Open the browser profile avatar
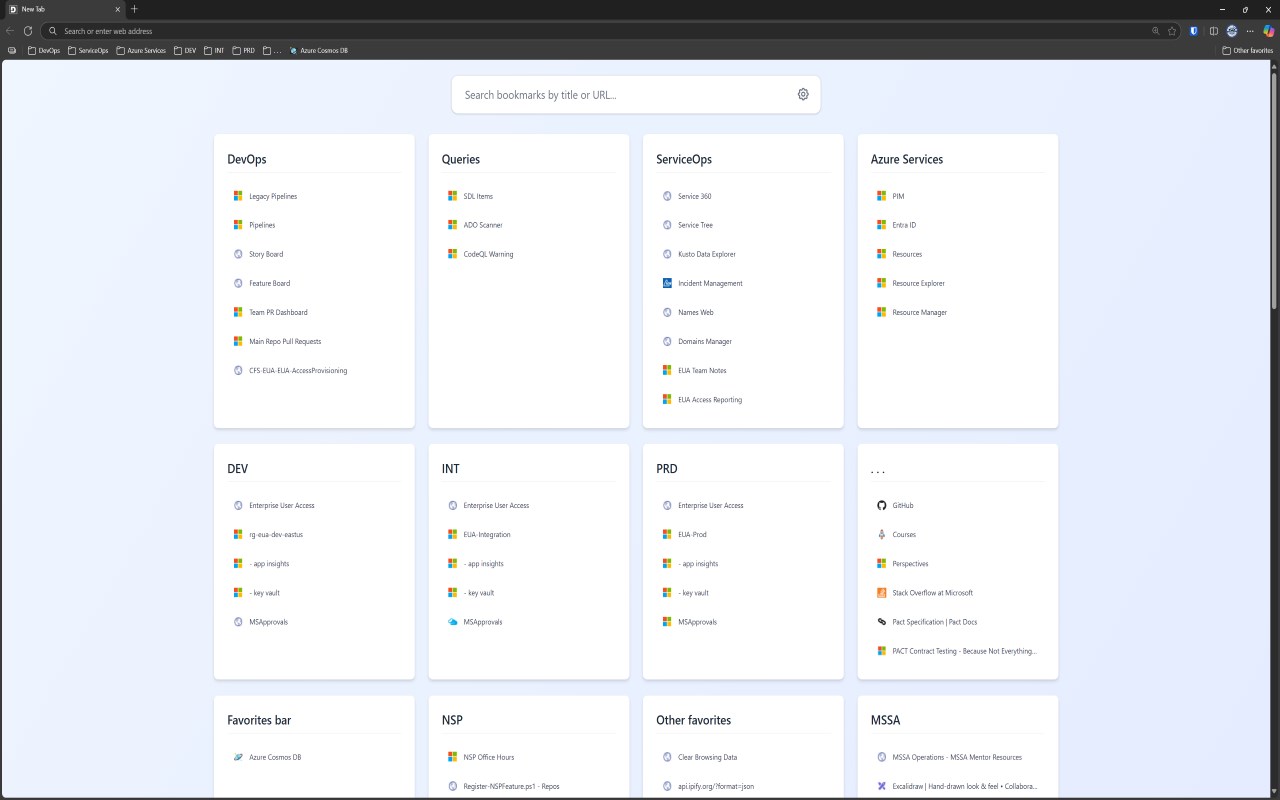Viewport: 1280px width, 800px height. [x=1232, y=31]
